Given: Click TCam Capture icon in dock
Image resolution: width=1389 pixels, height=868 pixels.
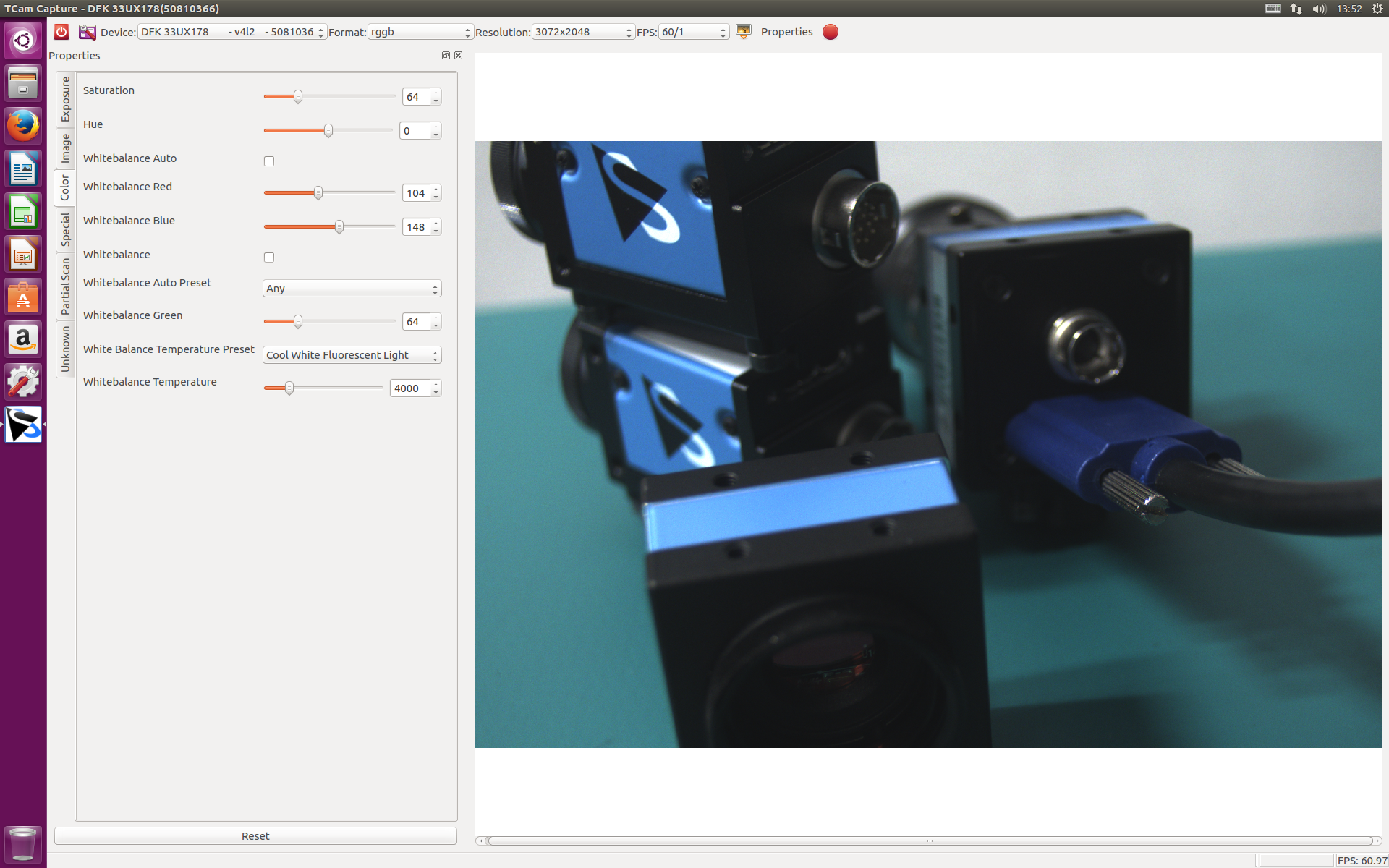Looking at the screenshot, I should [x=23, y=425].
